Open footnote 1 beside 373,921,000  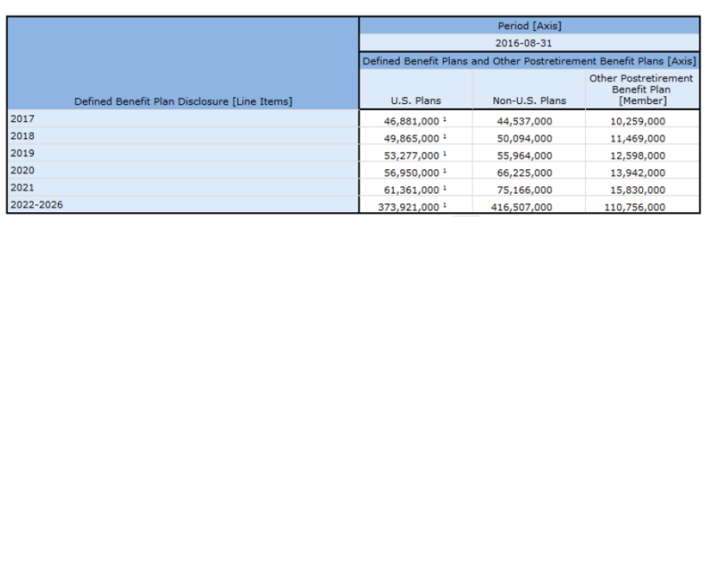445,205
